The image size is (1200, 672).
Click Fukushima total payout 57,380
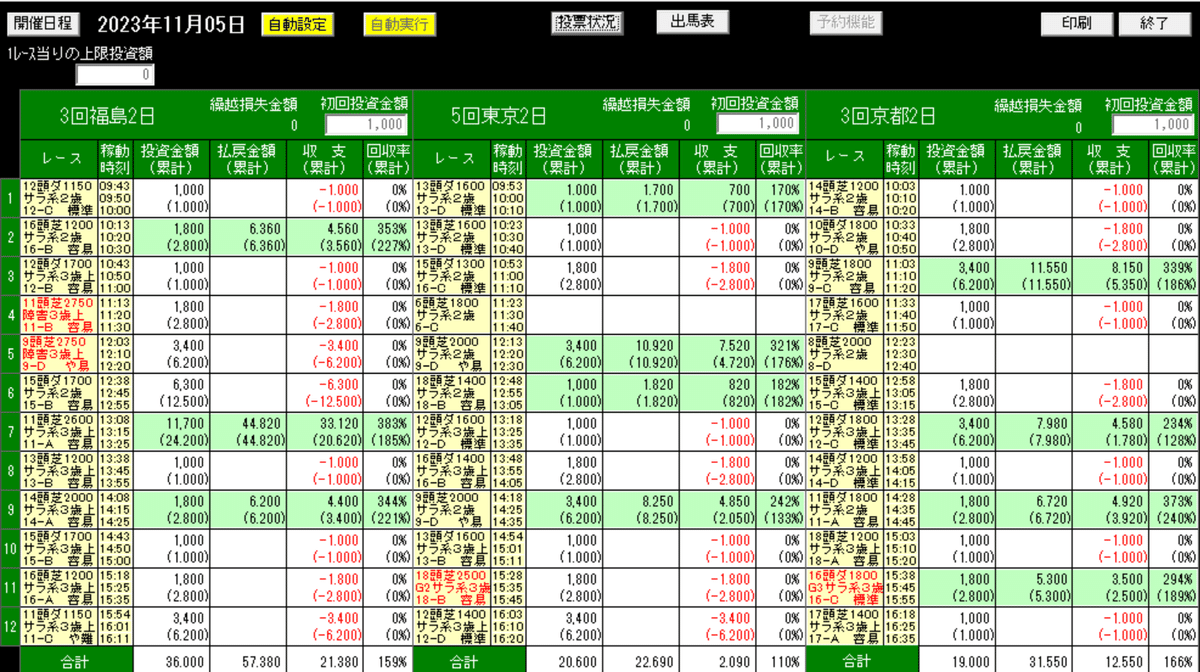[x=246, y=661]
